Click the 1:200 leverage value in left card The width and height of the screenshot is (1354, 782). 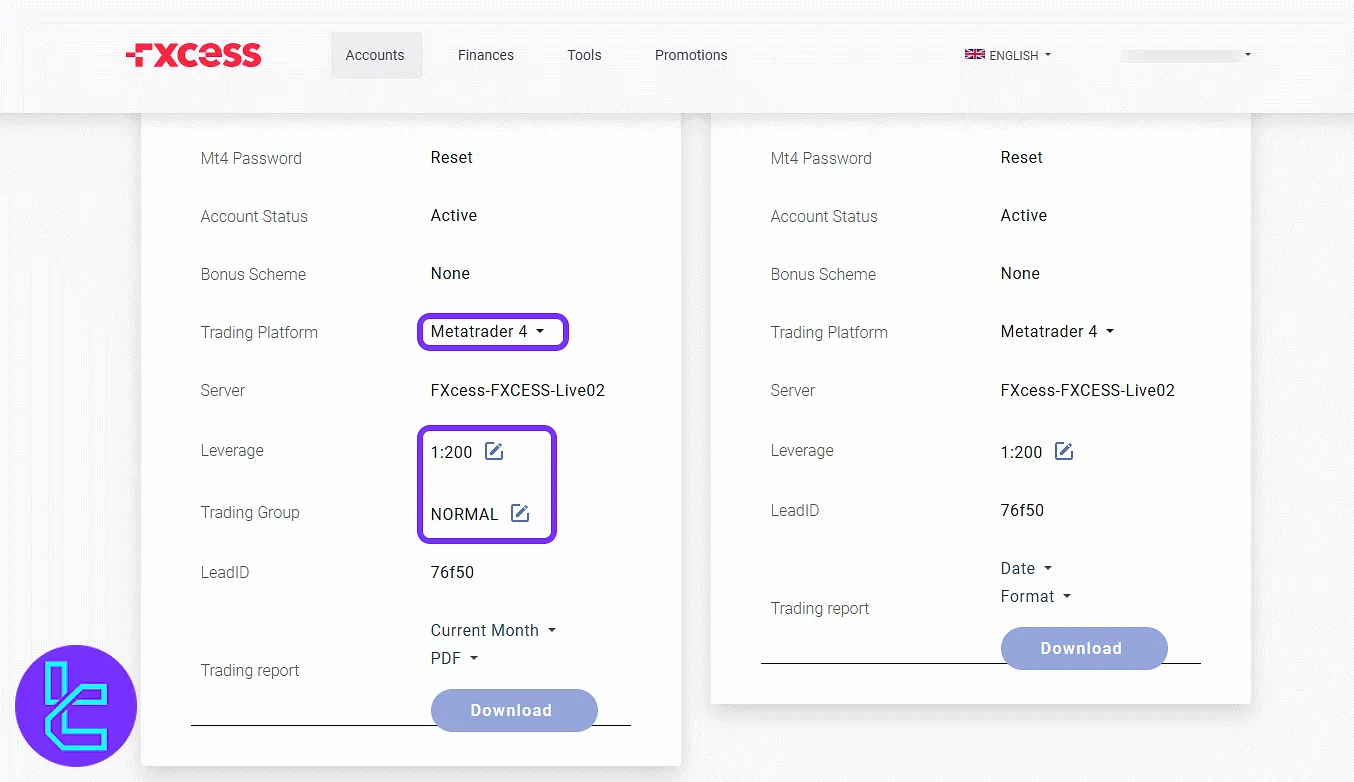point(451,452)
